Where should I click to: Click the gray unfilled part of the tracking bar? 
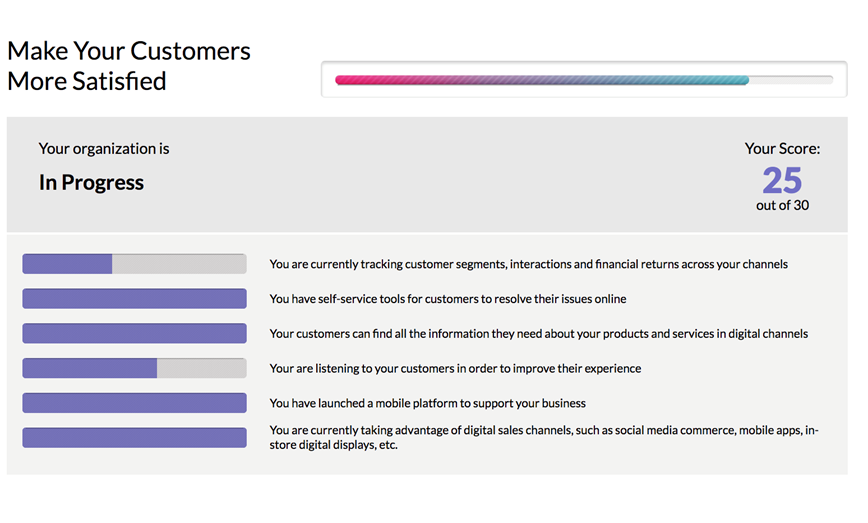(179, 264)
